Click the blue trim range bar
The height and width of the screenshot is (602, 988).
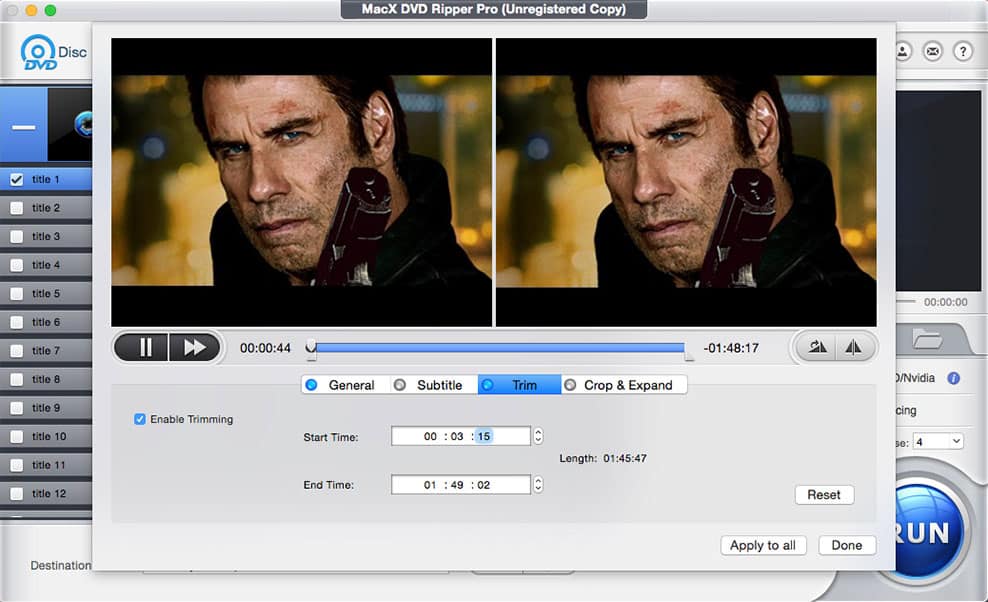tap(500, 347)
